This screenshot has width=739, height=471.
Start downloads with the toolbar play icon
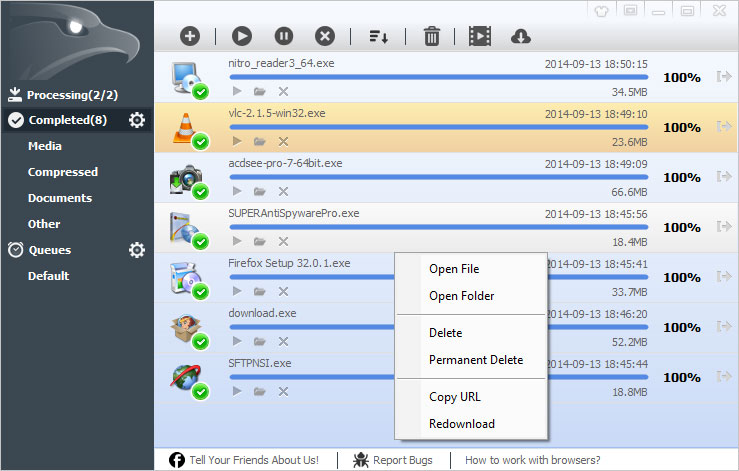(x=242, y=36)
